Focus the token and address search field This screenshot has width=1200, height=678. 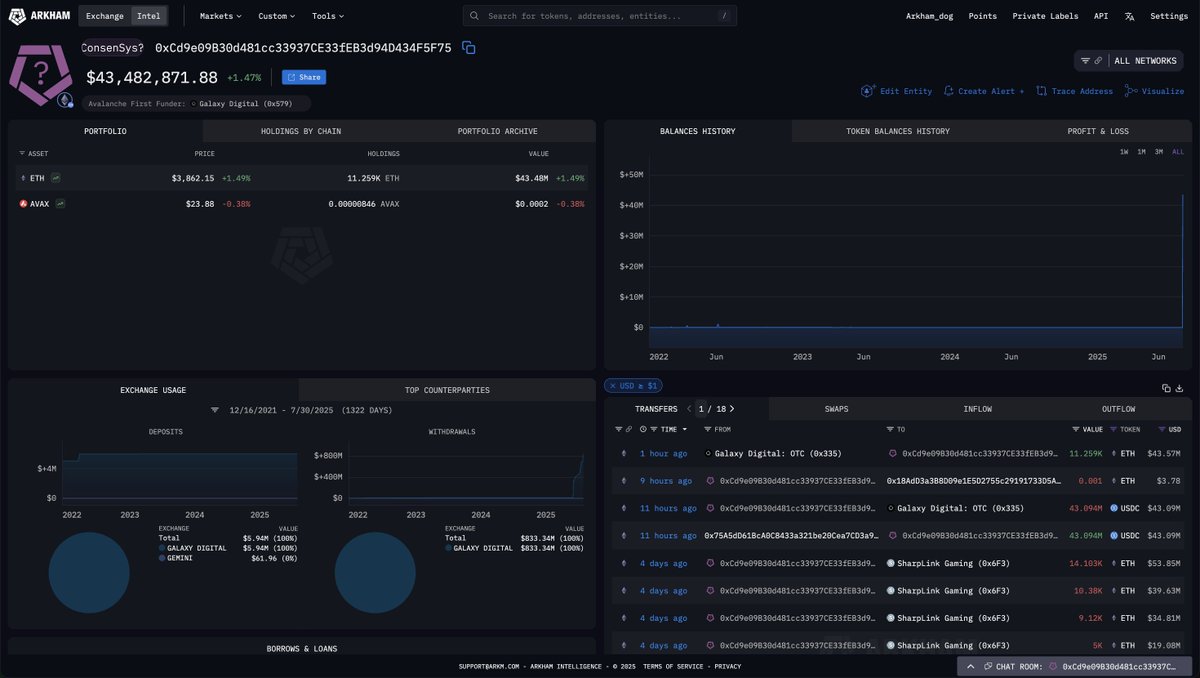point(600,16)
